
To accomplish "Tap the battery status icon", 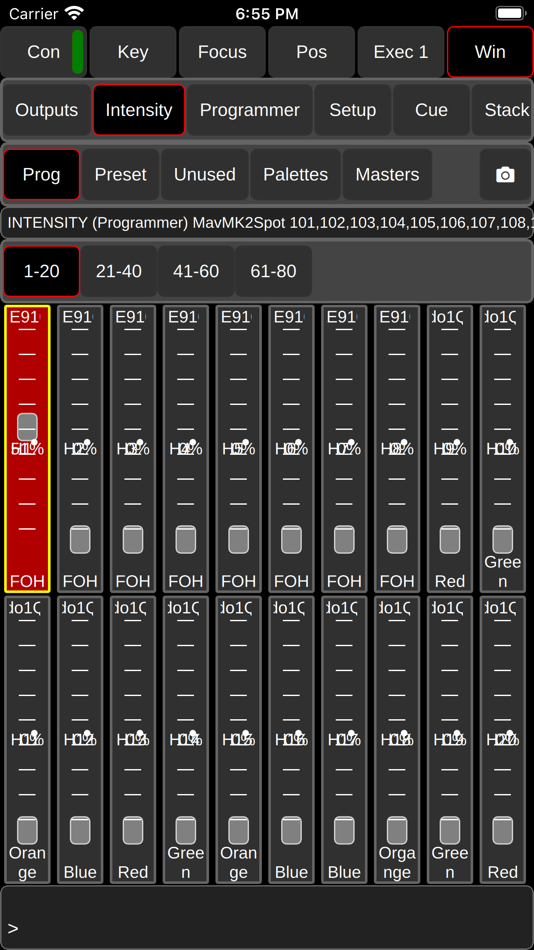I will (x=510, y=13).
